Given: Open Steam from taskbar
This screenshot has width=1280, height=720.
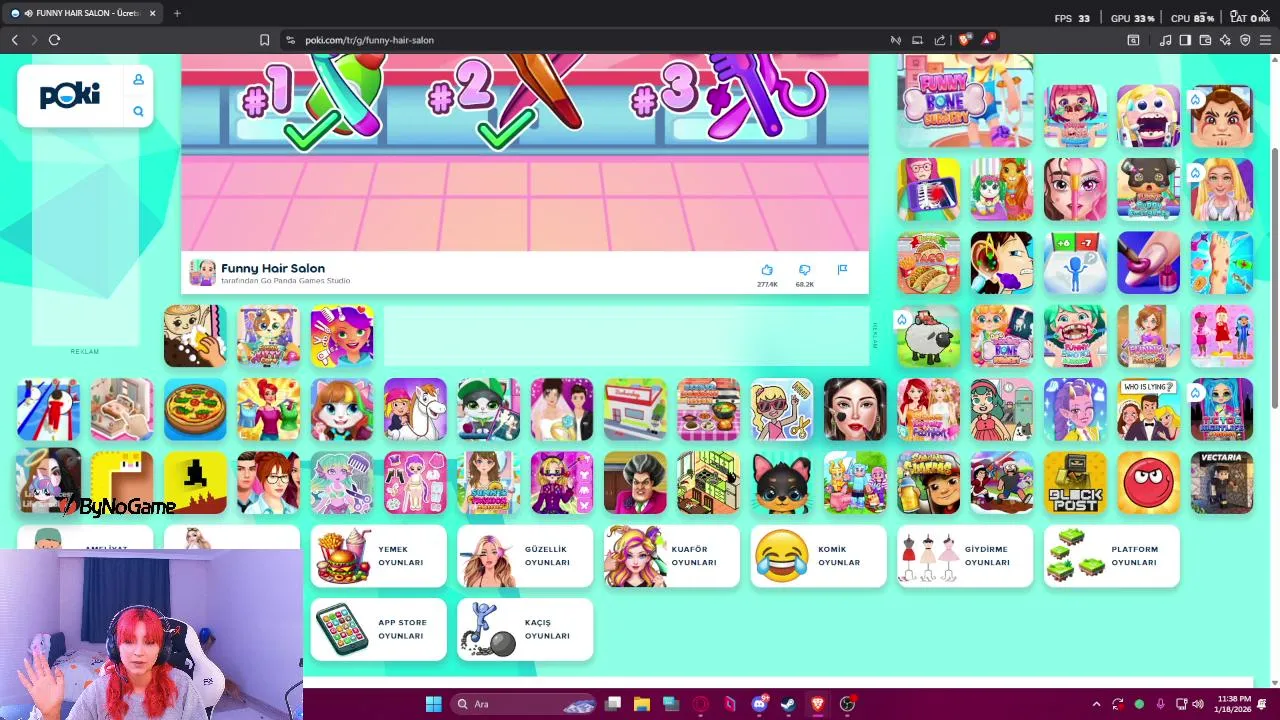Looking at the screenshot, I should tap(788, 704).
